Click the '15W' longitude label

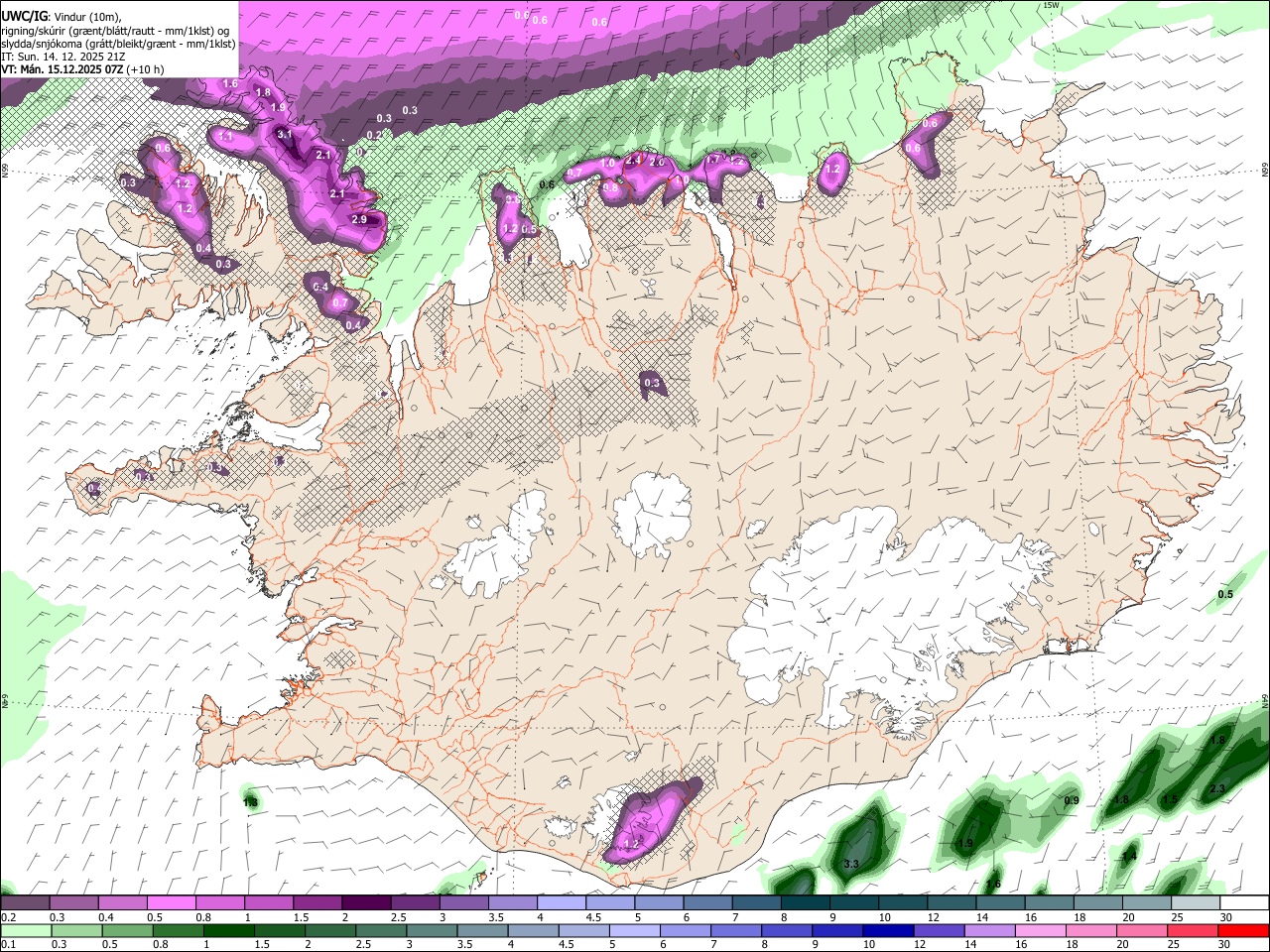pyautogui.click(x=1052, y=5)
